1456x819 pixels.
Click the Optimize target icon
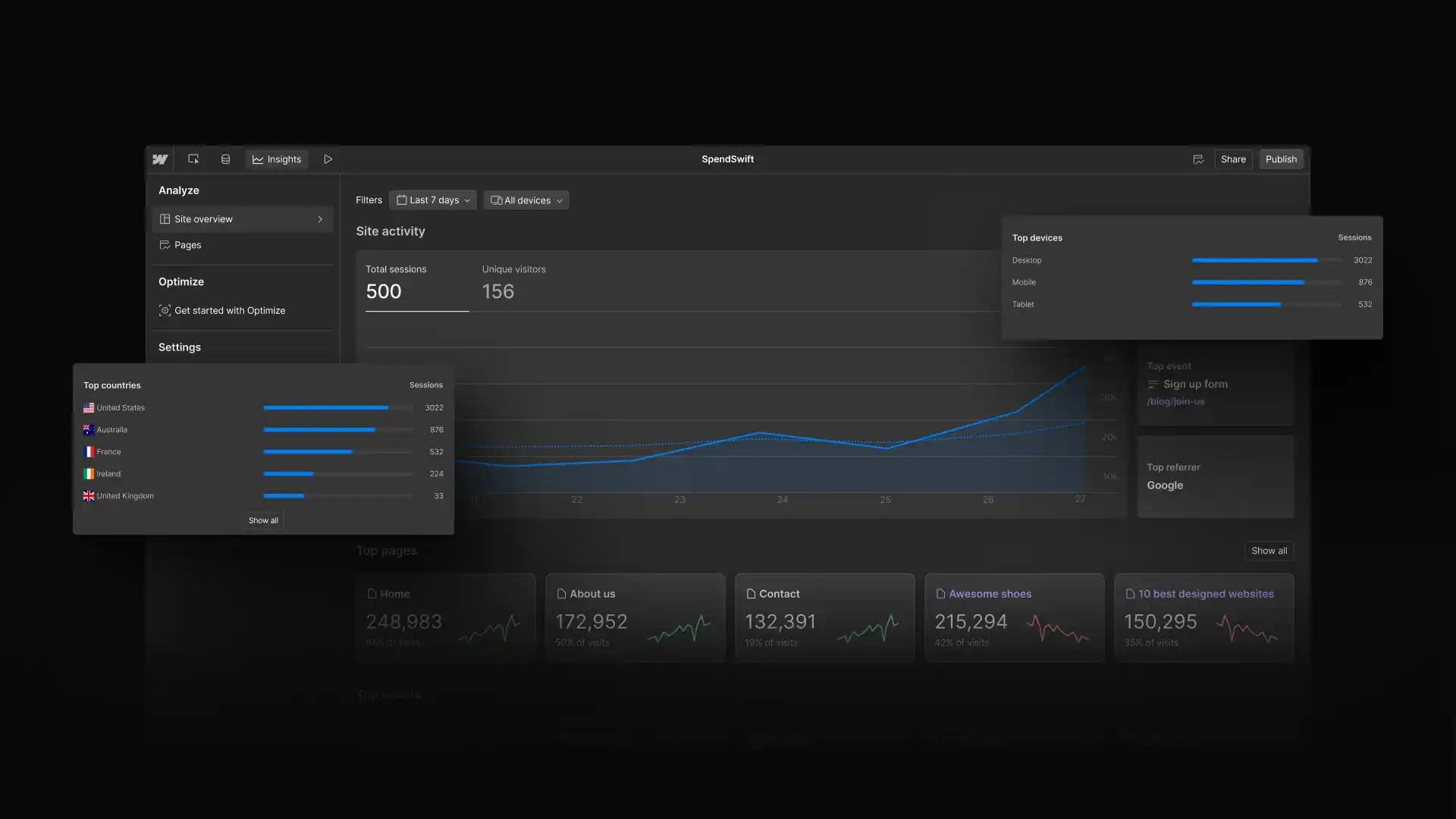165,310
